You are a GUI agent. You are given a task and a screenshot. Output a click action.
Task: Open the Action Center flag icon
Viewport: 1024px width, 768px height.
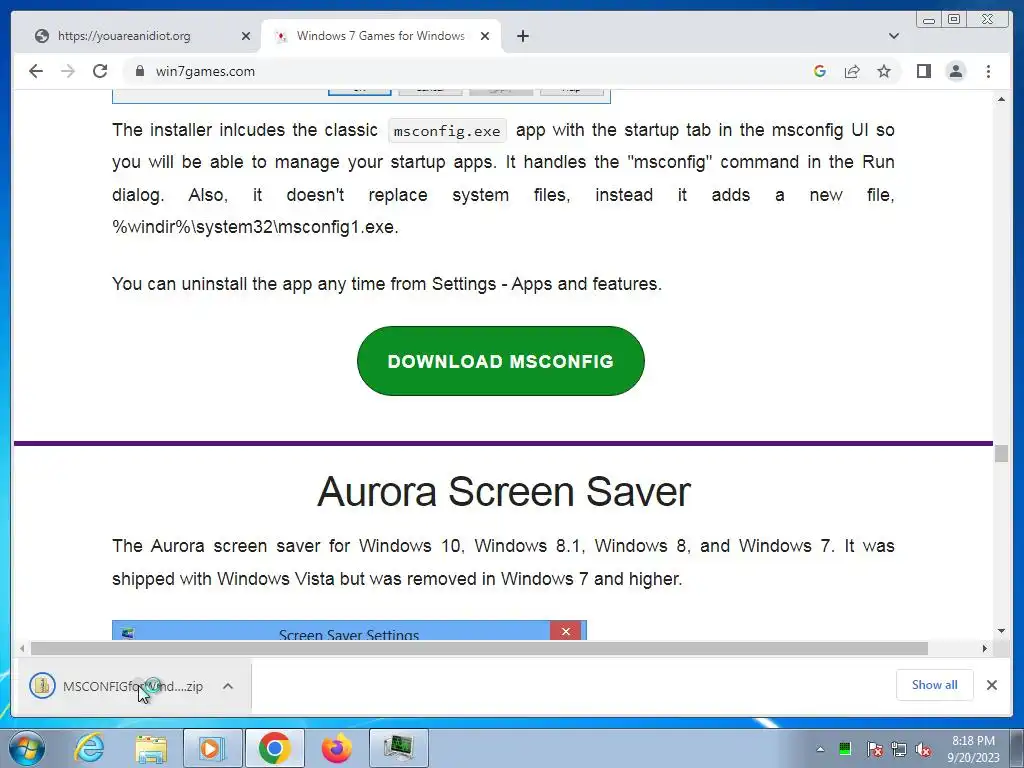[874, 749]
